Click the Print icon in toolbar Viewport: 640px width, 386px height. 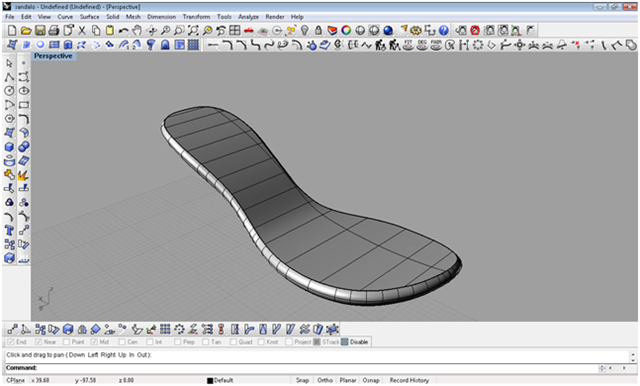pos(53,30)
